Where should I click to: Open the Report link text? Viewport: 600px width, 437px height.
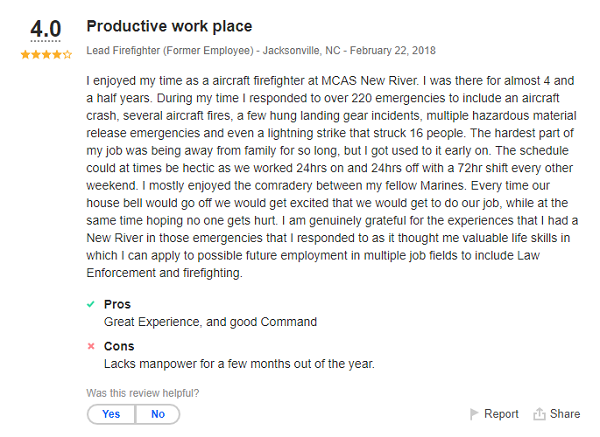point(501,414)
